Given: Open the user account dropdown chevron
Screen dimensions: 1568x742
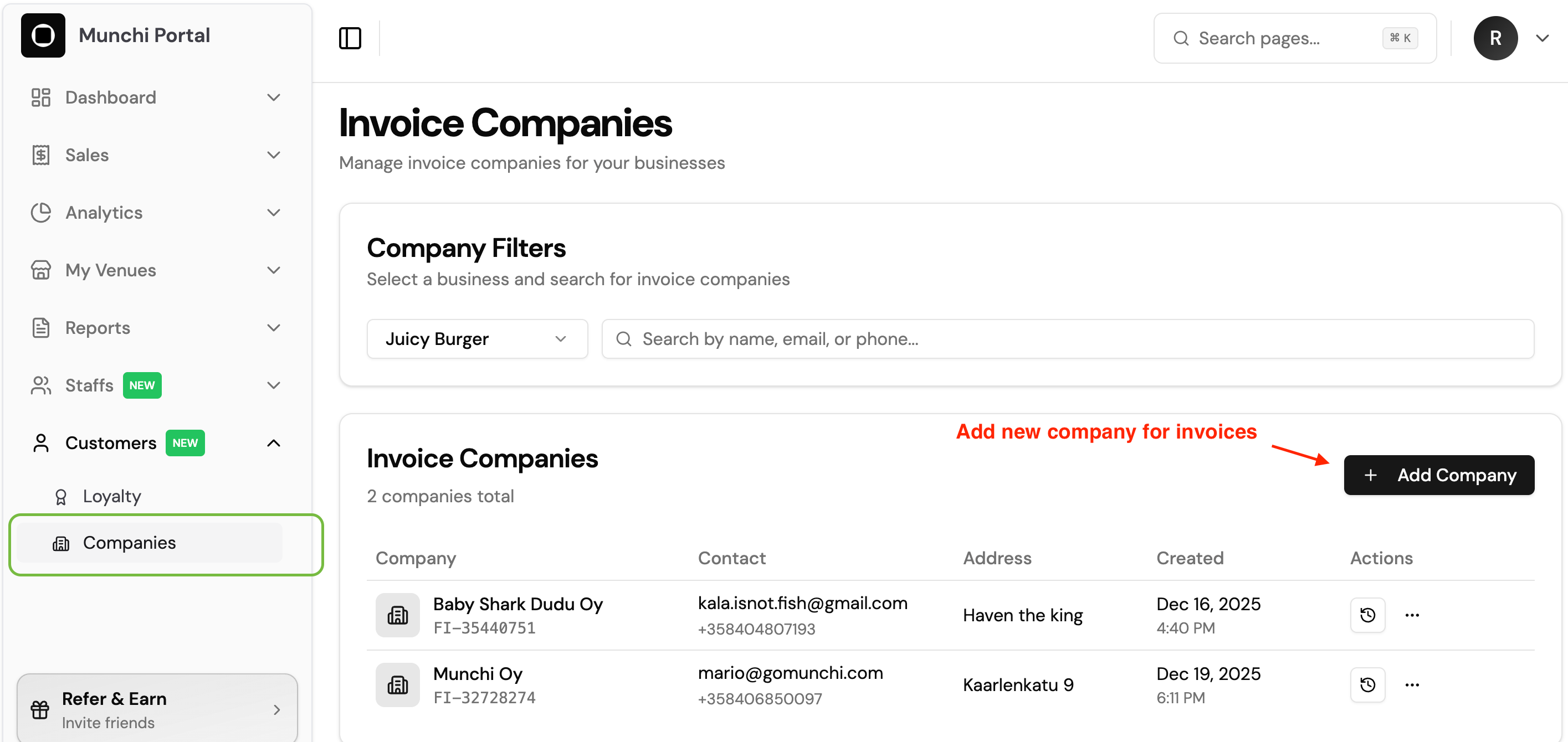Looking at the screenshot, I should pyautogui.click(x=1542, y=38).
